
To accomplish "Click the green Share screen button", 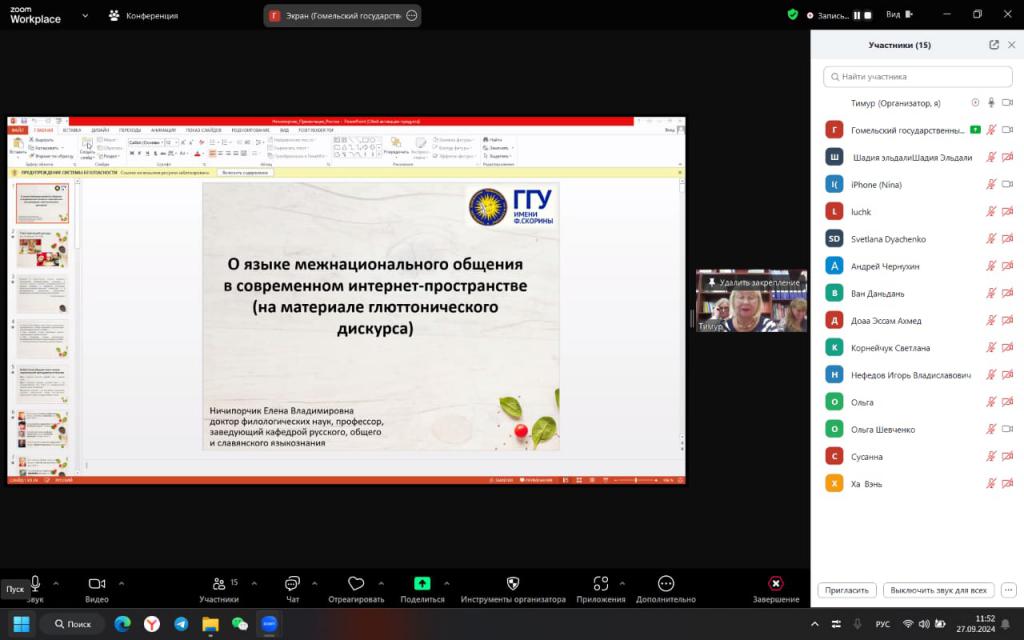I will [422, 584].
